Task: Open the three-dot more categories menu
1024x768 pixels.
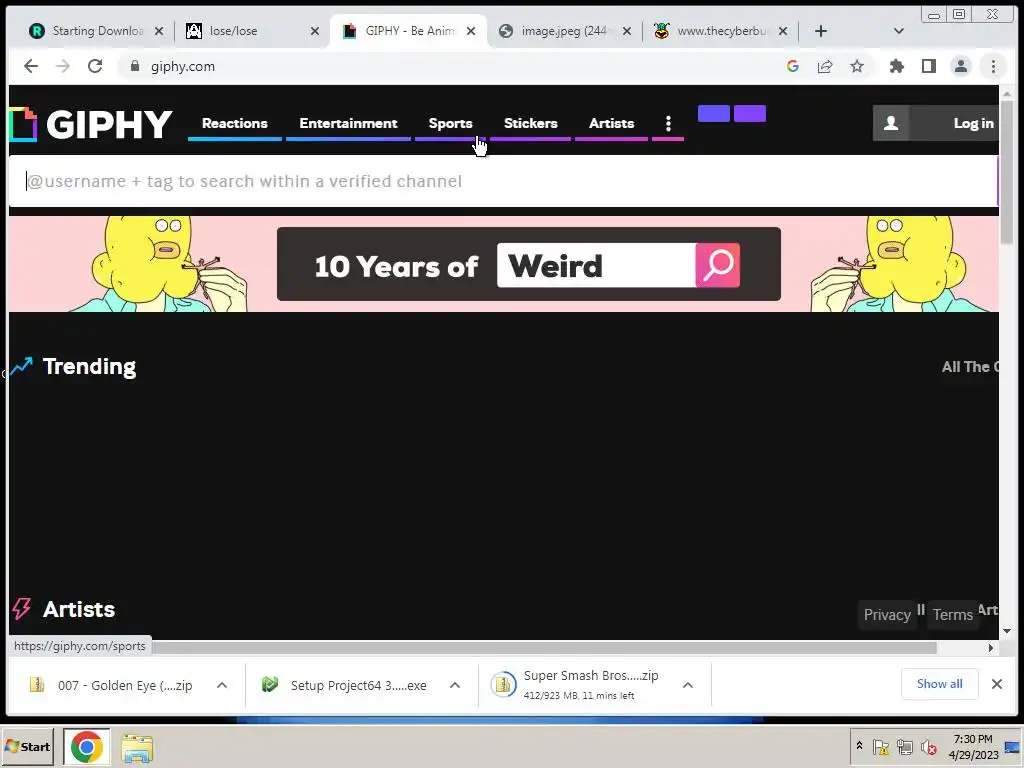Action: point(668,123)
